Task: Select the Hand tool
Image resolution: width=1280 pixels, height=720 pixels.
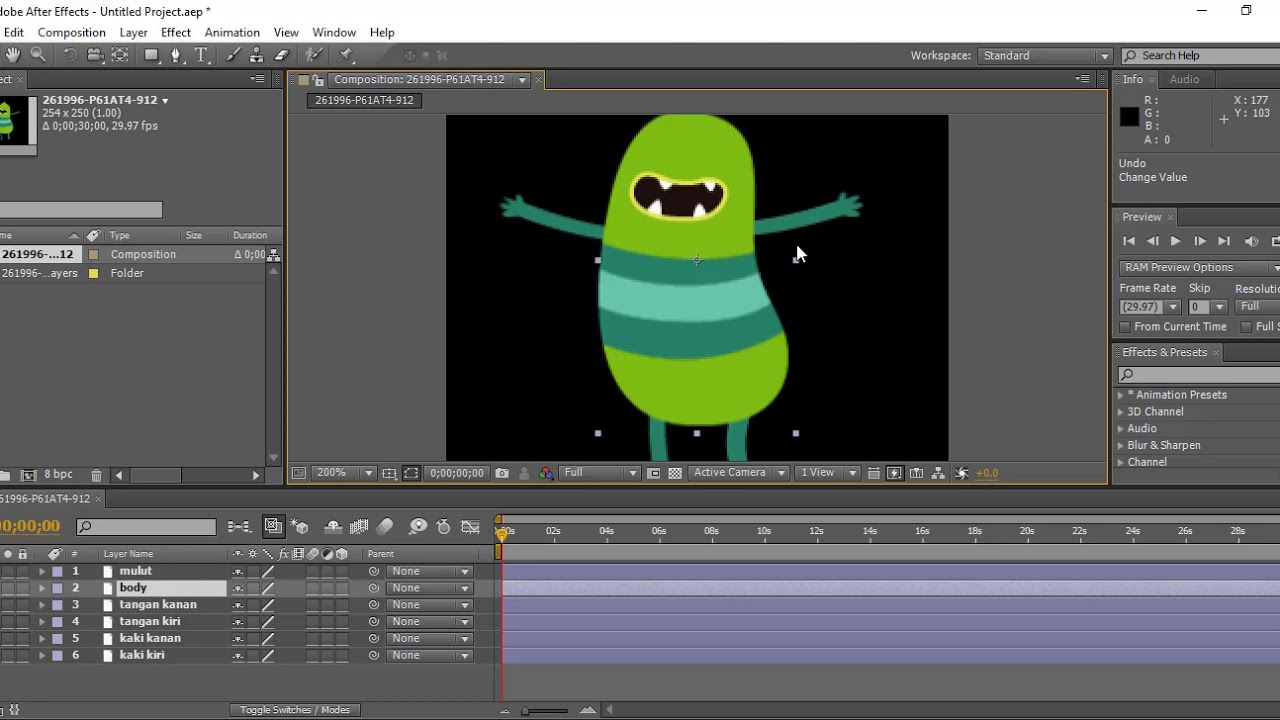Action: [x=13, y=55]
